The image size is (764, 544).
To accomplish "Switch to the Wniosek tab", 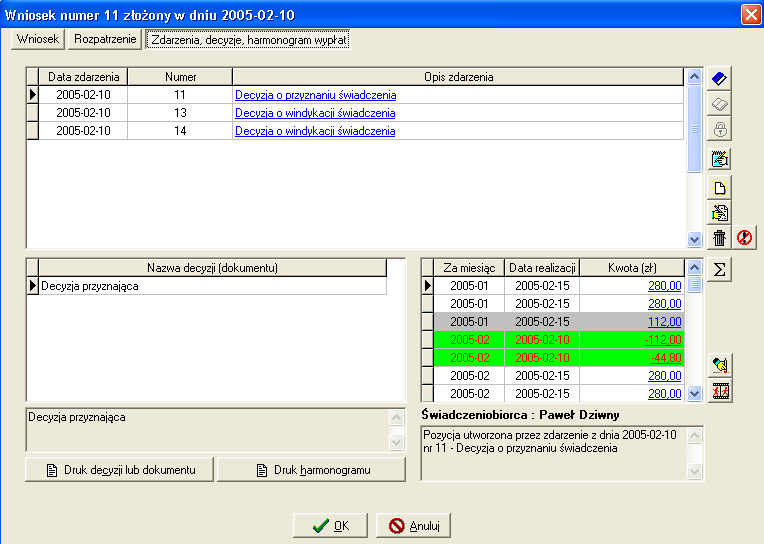I will tap(38, 39).
